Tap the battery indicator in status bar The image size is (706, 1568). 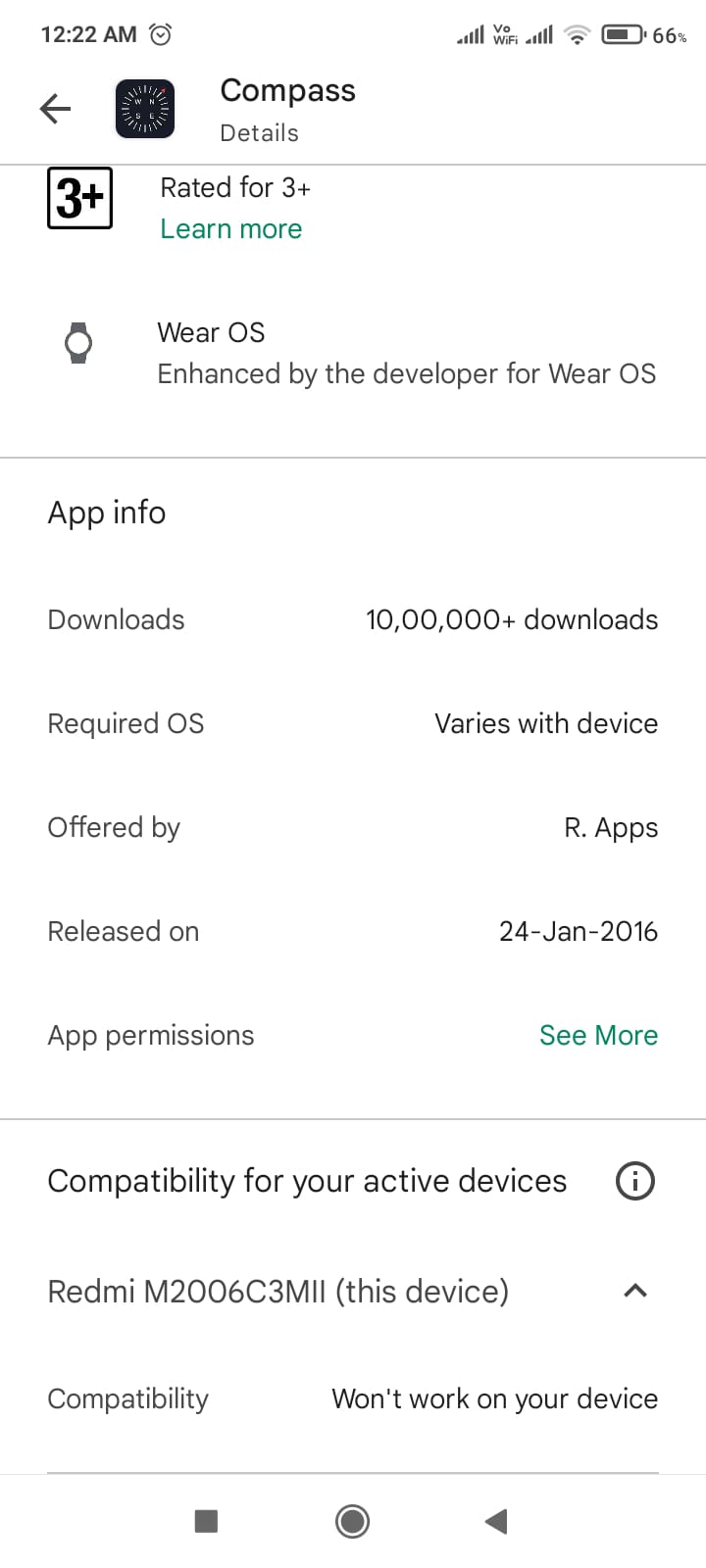click(624, 35)
